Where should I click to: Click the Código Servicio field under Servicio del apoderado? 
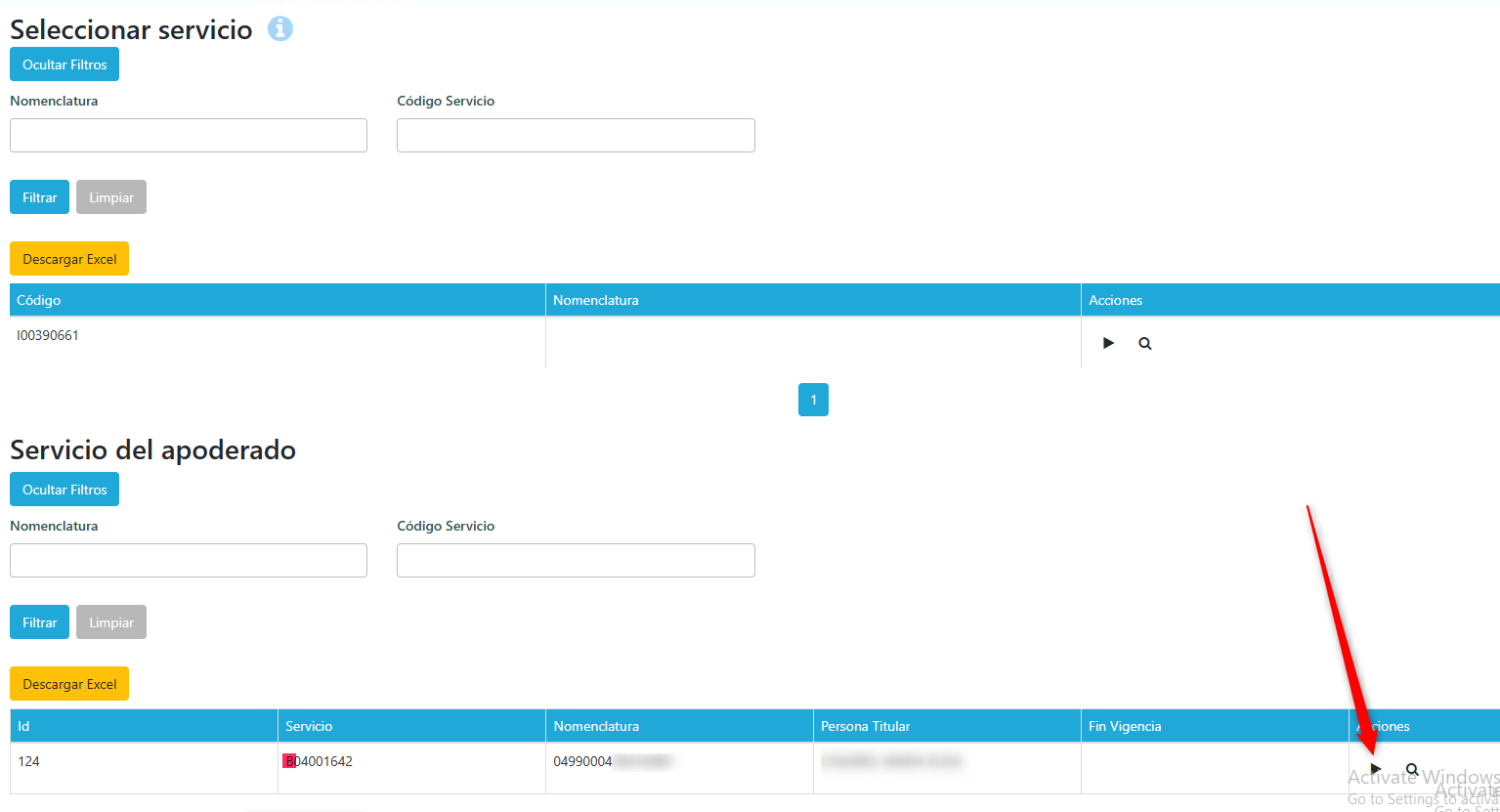576,560
